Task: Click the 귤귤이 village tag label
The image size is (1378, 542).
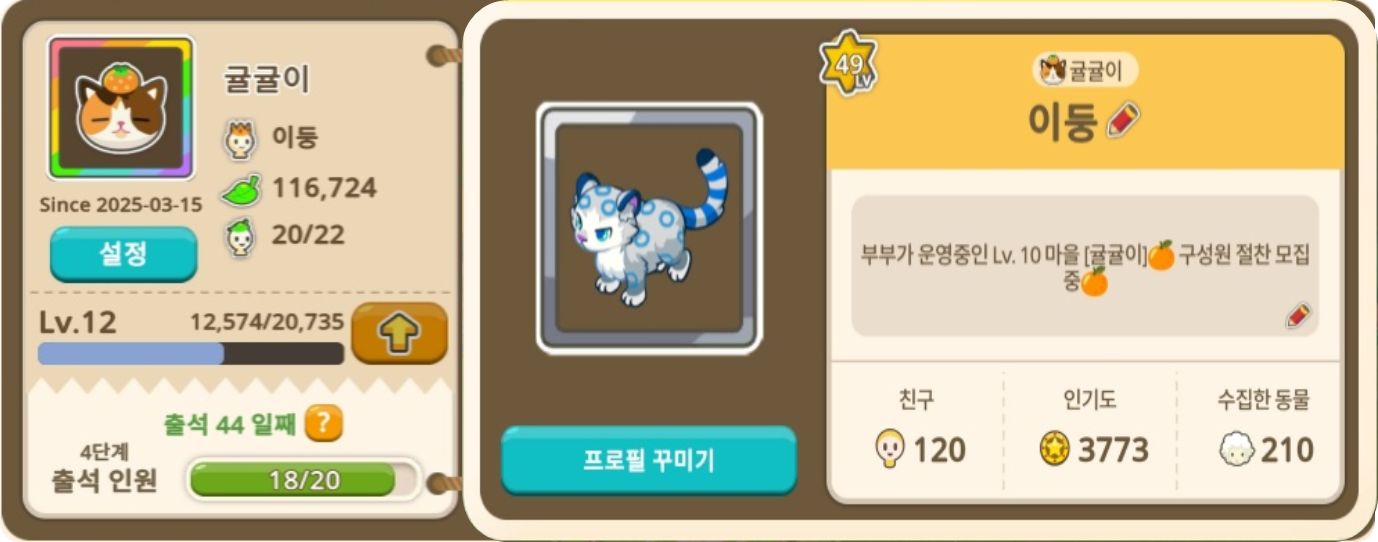Action: coord(1085,70)
